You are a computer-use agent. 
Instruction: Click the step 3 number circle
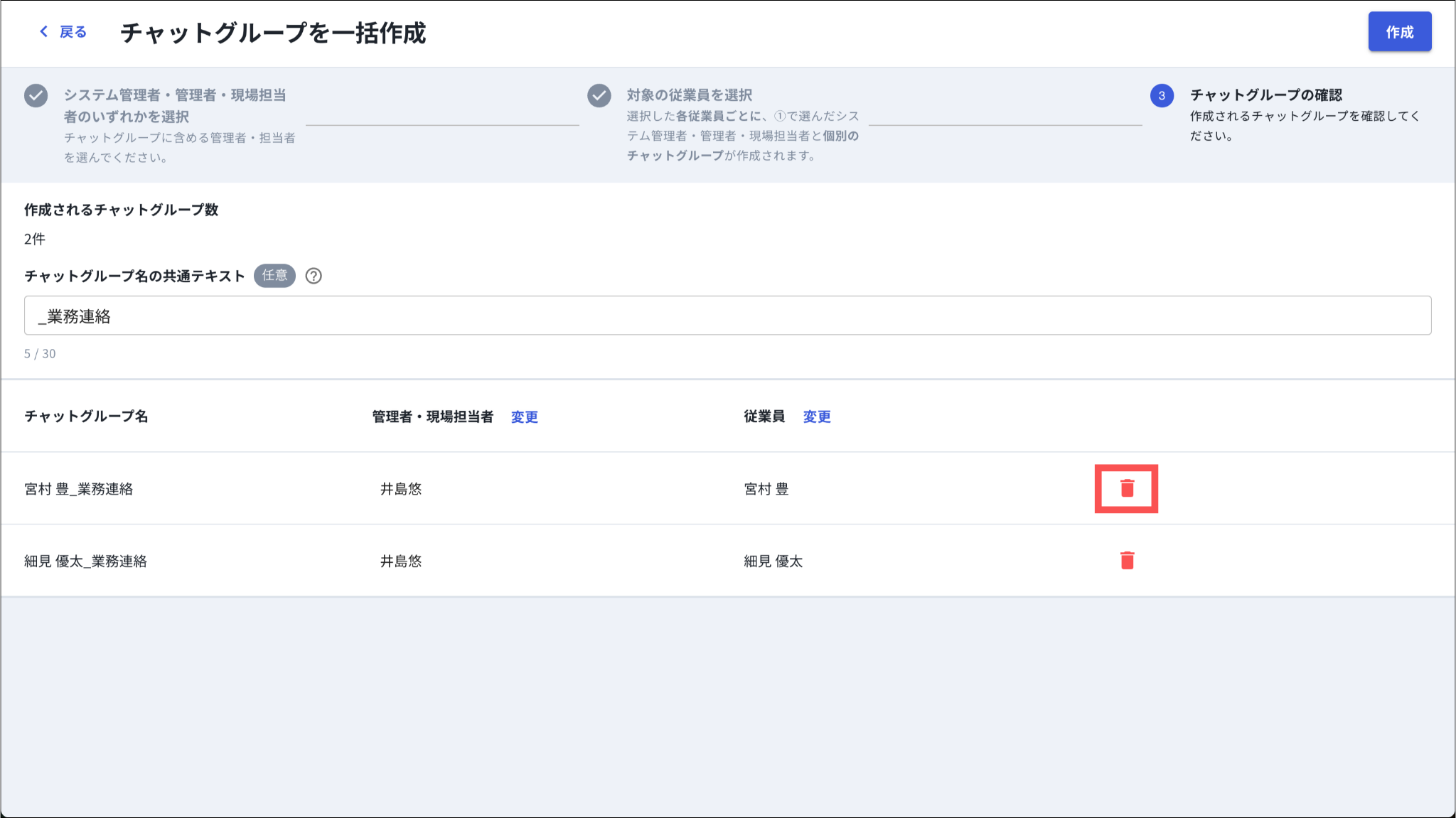[x=1162, y=95]
